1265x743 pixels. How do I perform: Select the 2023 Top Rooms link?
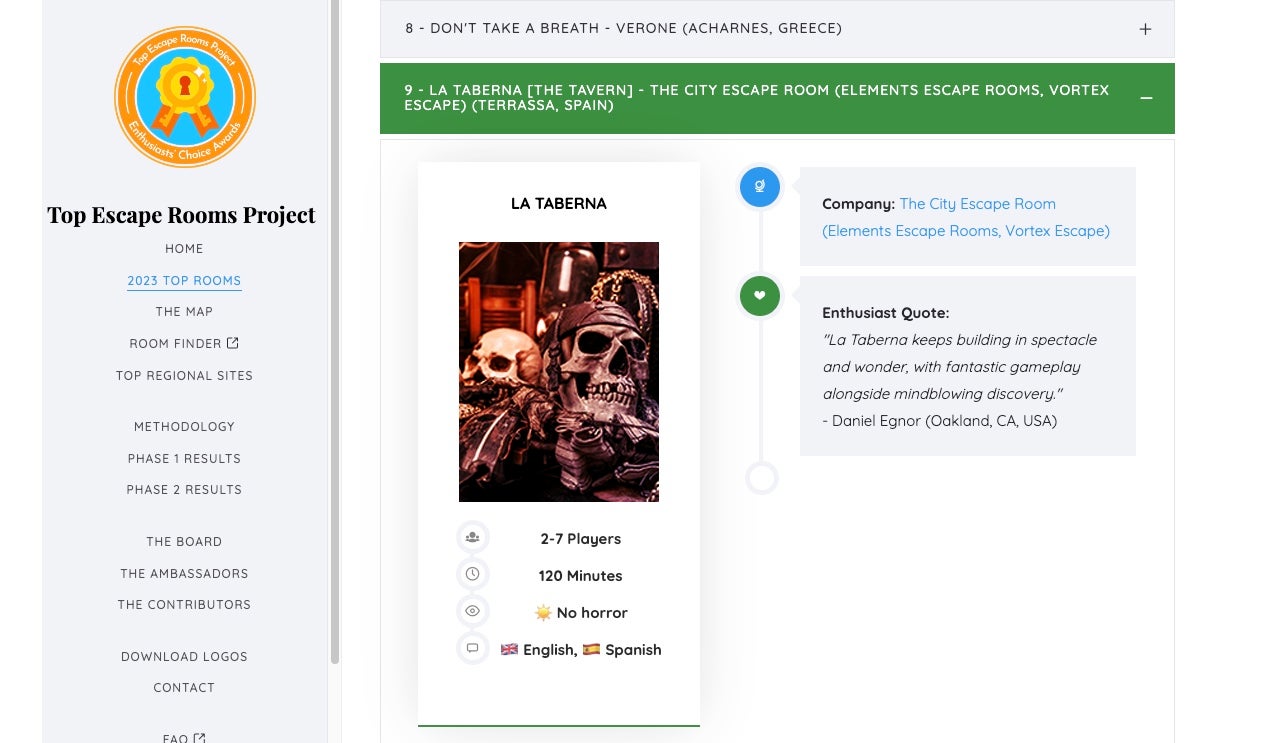coord(184,281)
